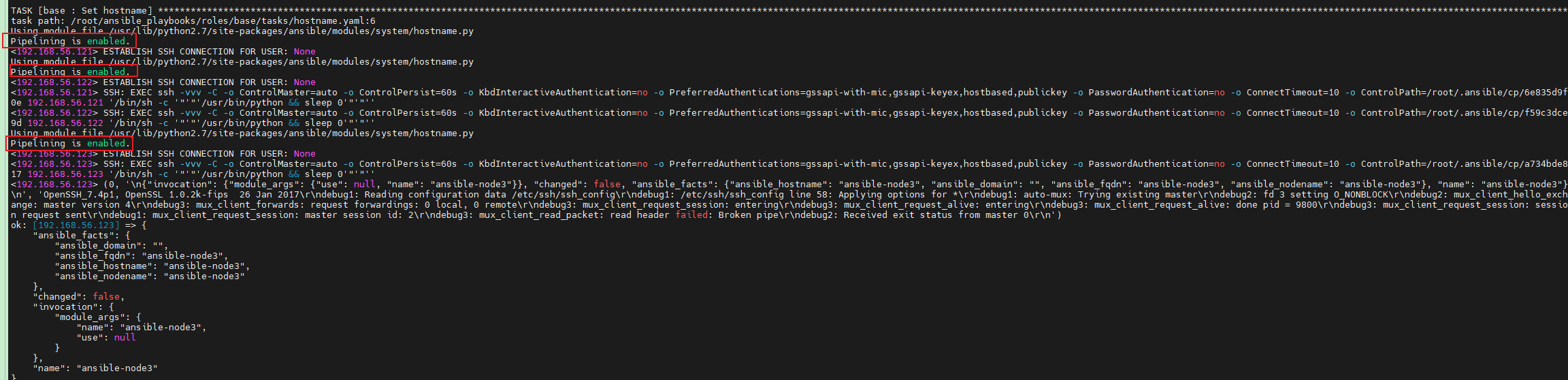Viewport: 1568px width, 380px height.
Task: Click ControlPath ending in 6e835d9f
Action: coord(1463,93)
